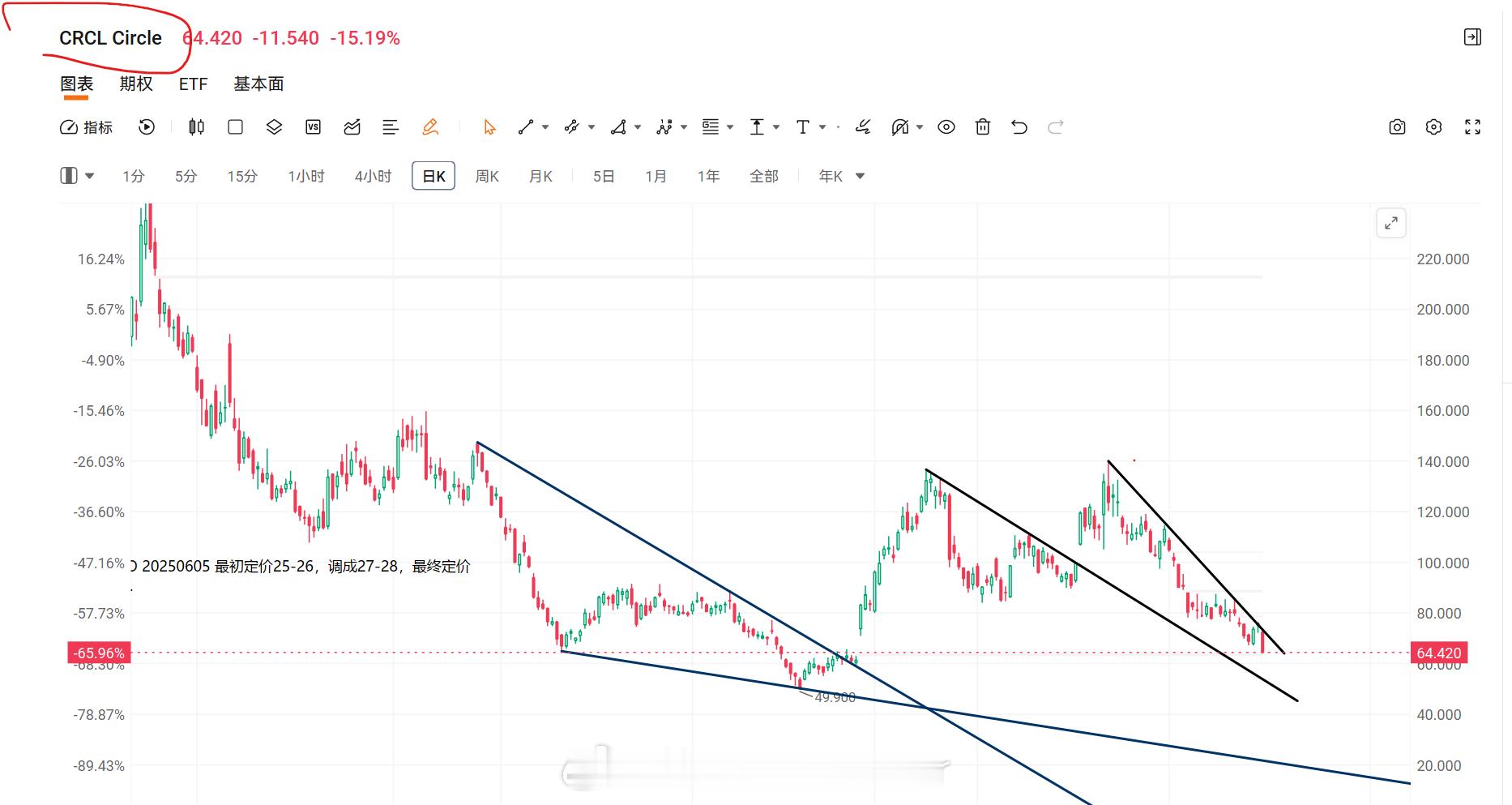1512x805 pixels.
Task: Expand the channel tool dropdown arrow
Action: point(592,127)
